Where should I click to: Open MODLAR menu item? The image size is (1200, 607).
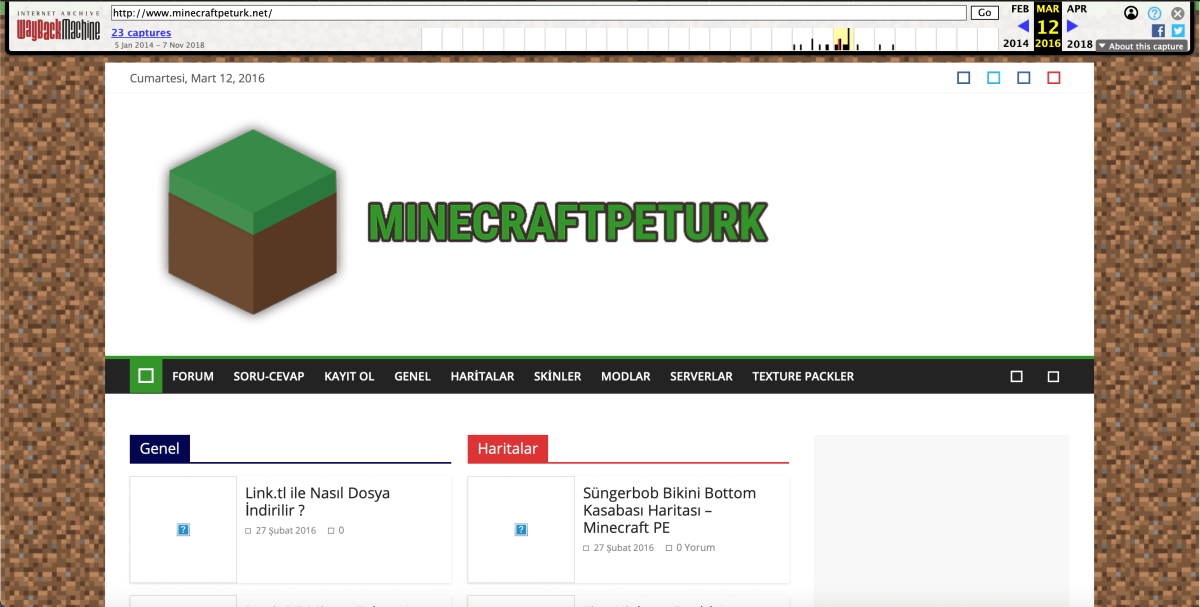(x=626, y=377)
